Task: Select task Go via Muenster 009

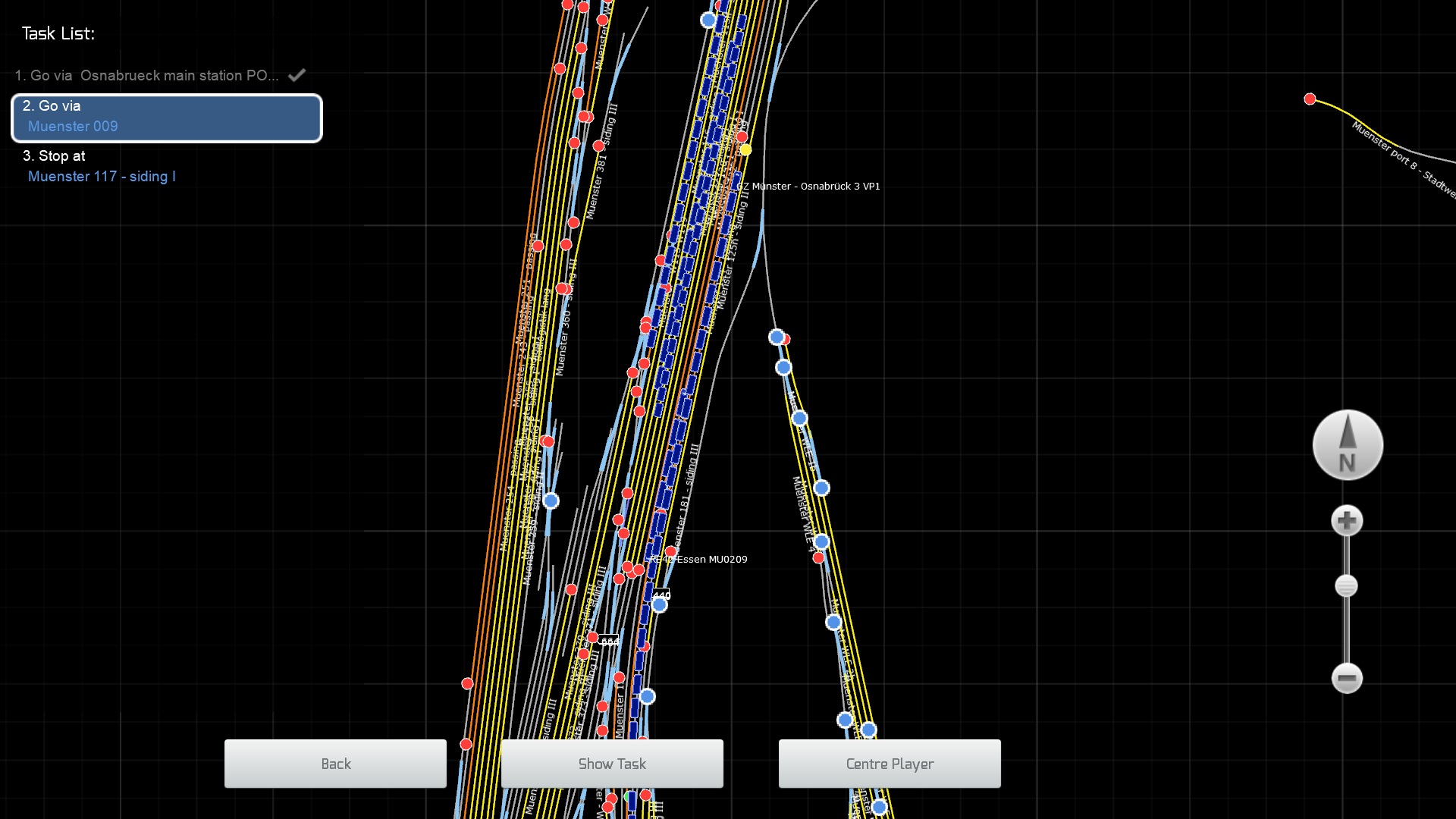Action: click(x=167, y=118)
